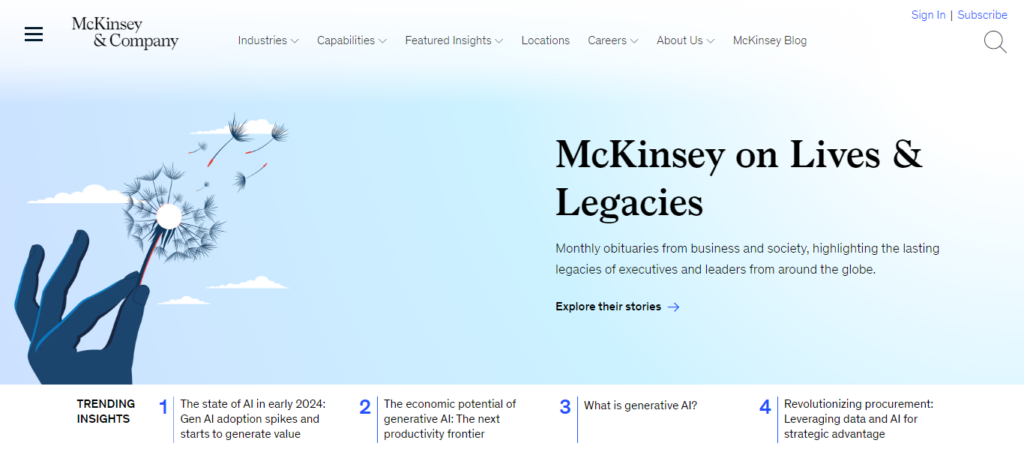Open McKinsey Blog from navigation

click(x=769, y=41)
